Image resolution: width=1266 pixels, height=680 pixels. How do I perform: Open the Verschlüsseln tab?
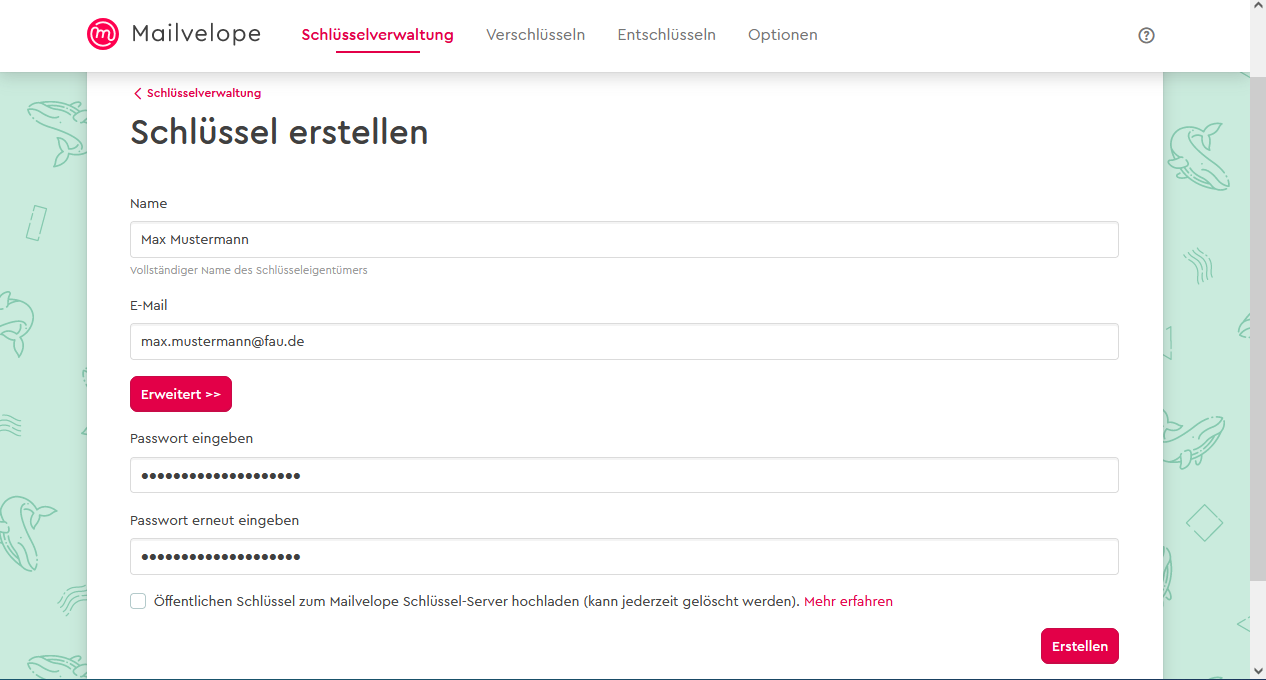click(x=535, y=35)
